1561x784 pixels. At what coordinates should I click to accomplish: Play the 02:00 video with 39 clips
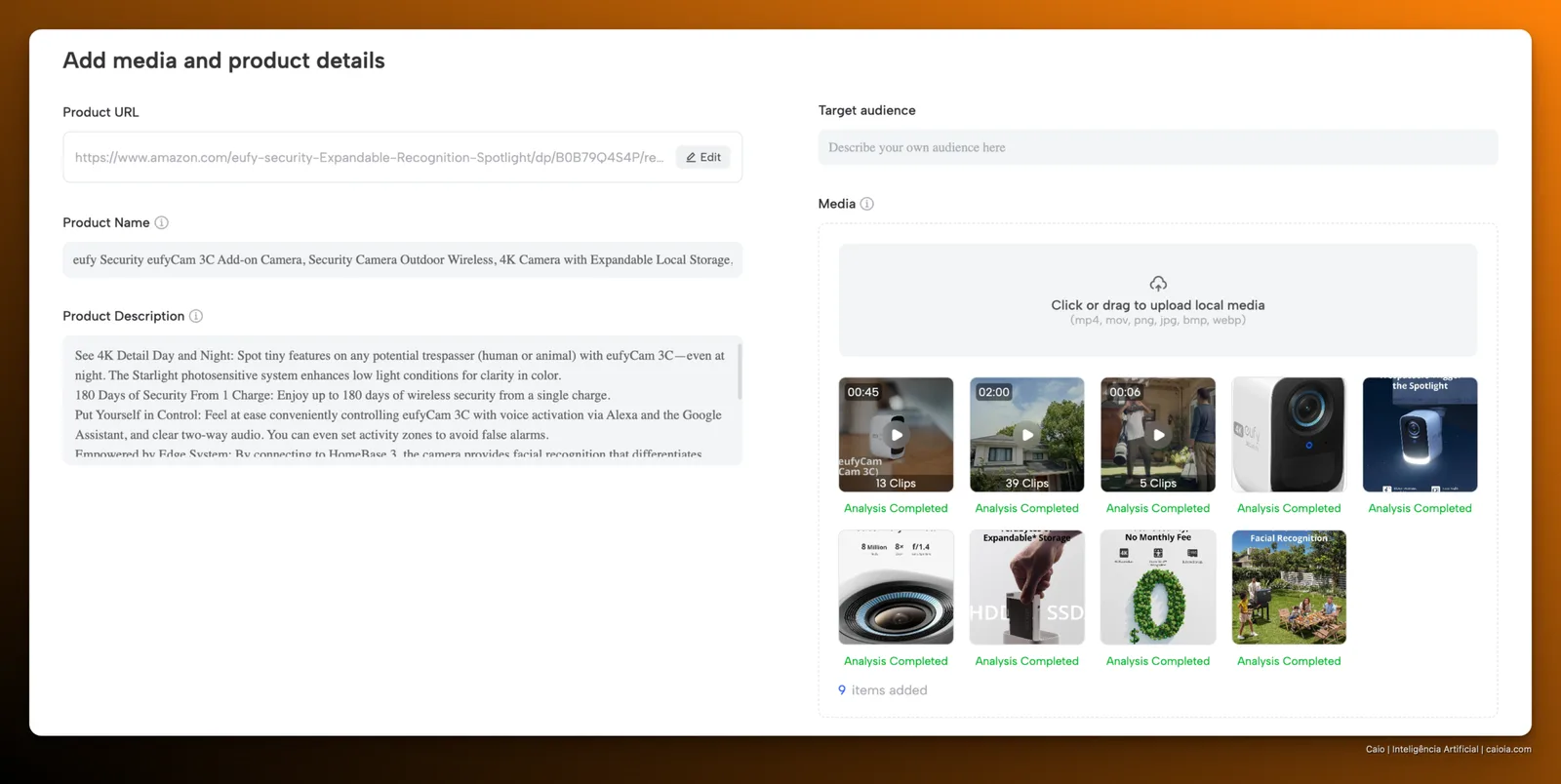pyautogui.click(x=1027, y=435)
